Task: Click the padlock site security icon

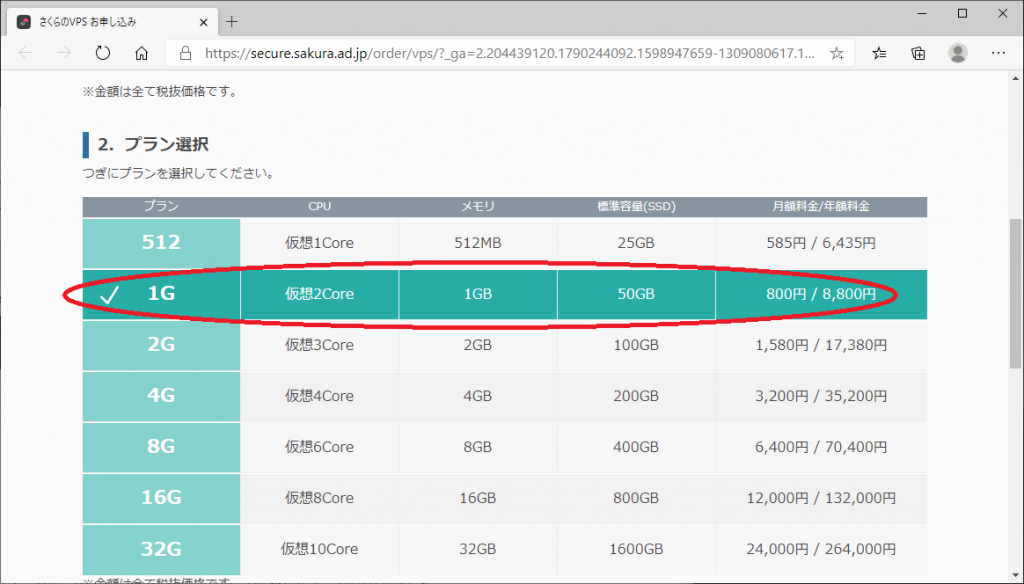Action: [x=185, y=53]
